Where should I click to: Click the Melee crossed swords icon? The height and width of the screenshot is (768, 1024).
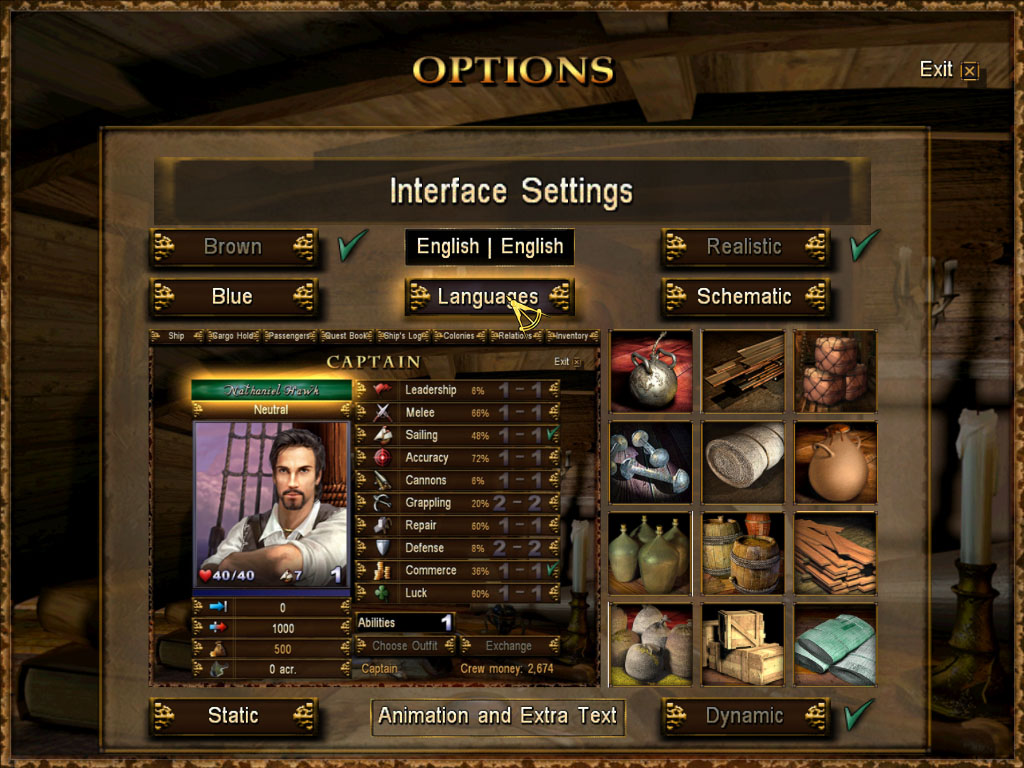point(382,413)
